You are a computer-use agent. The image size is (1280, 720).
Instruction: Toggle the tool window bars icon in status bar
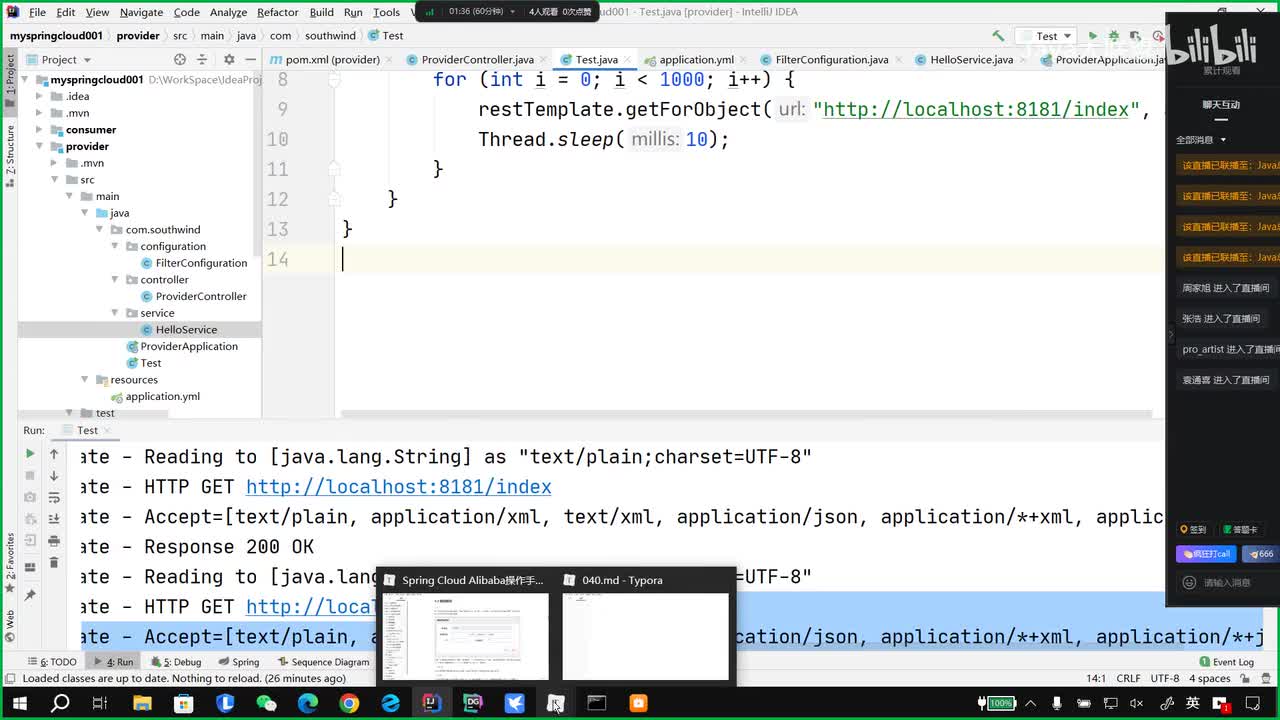pyautogui.click(x=9, y=678)
